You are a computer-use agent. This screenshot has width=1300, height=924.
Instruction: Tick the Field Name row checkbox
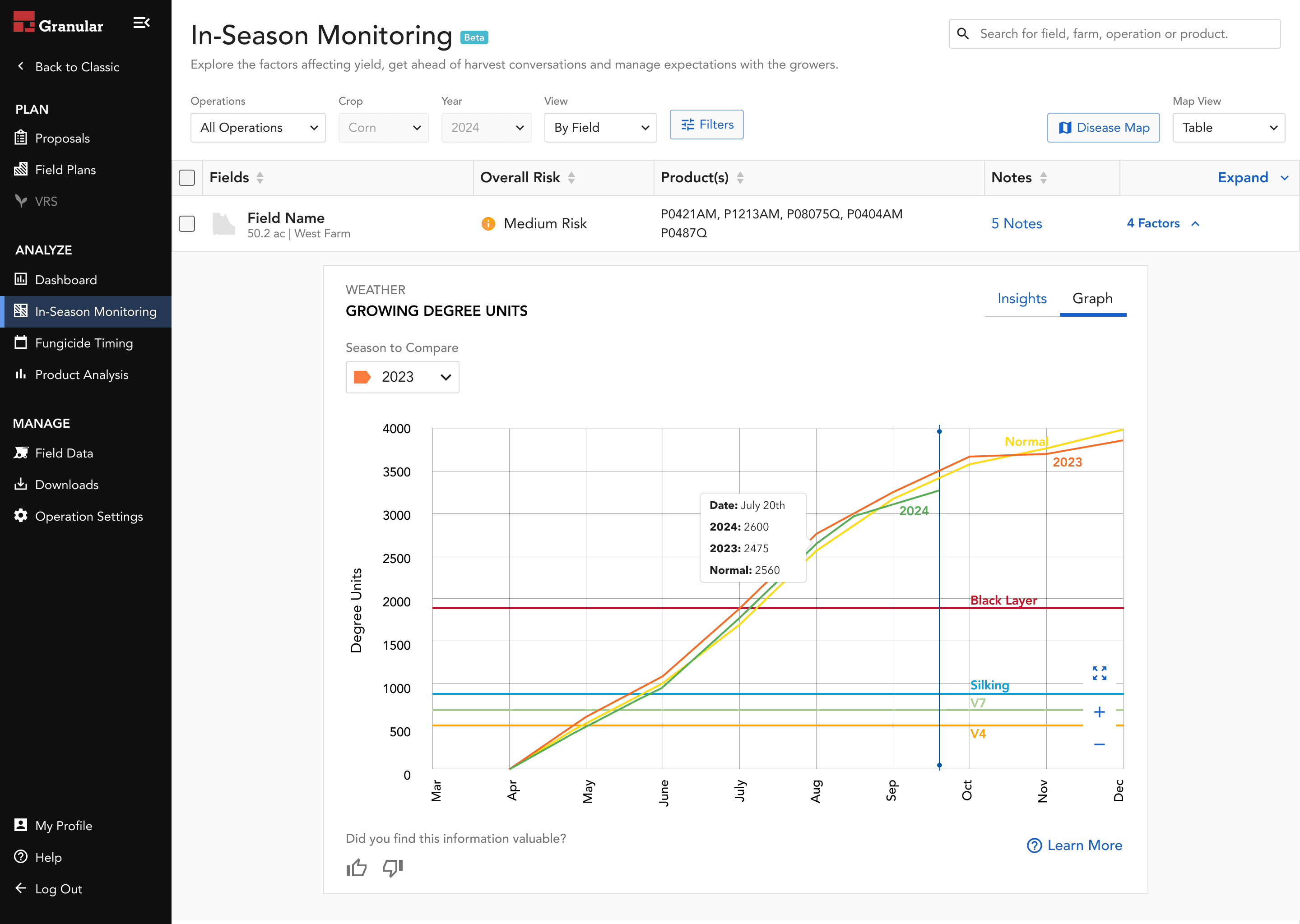[187, 224]
